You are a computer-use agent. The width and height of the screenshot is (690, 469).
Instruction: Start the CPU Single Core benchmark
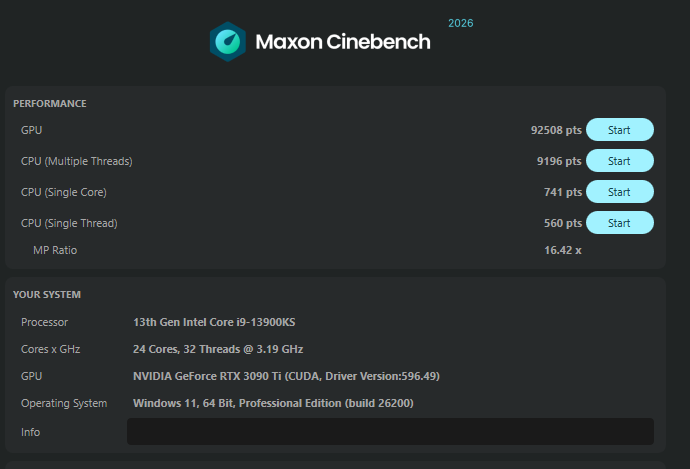620,192
